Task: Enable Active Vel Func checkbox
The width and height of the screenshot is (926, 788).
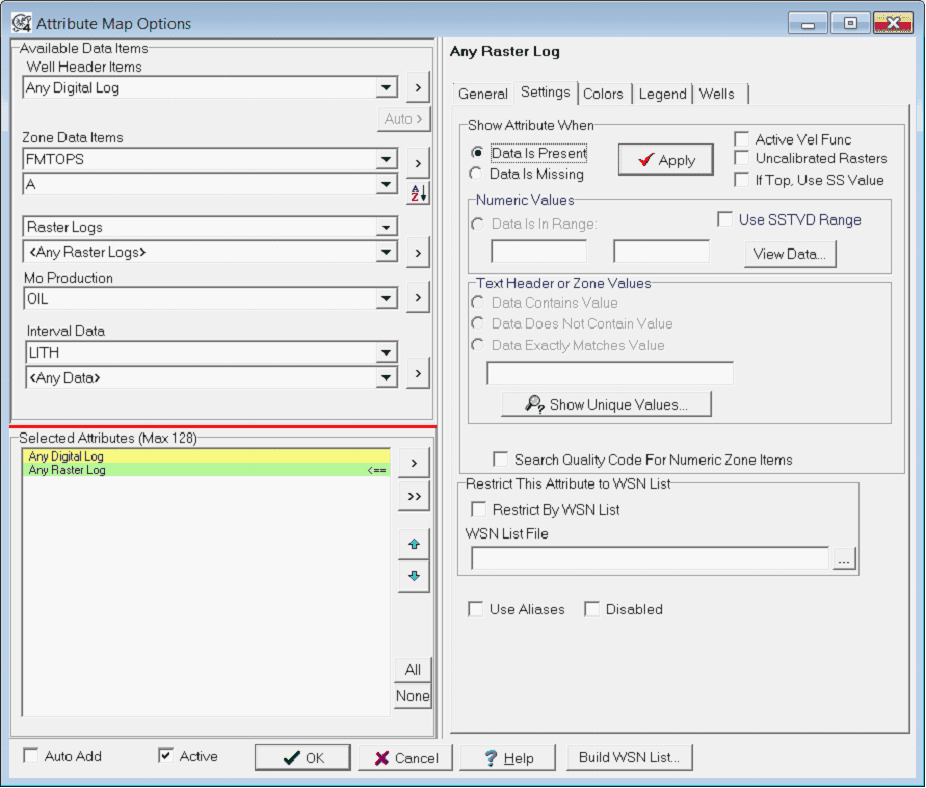Action: (x=742, y=140)
